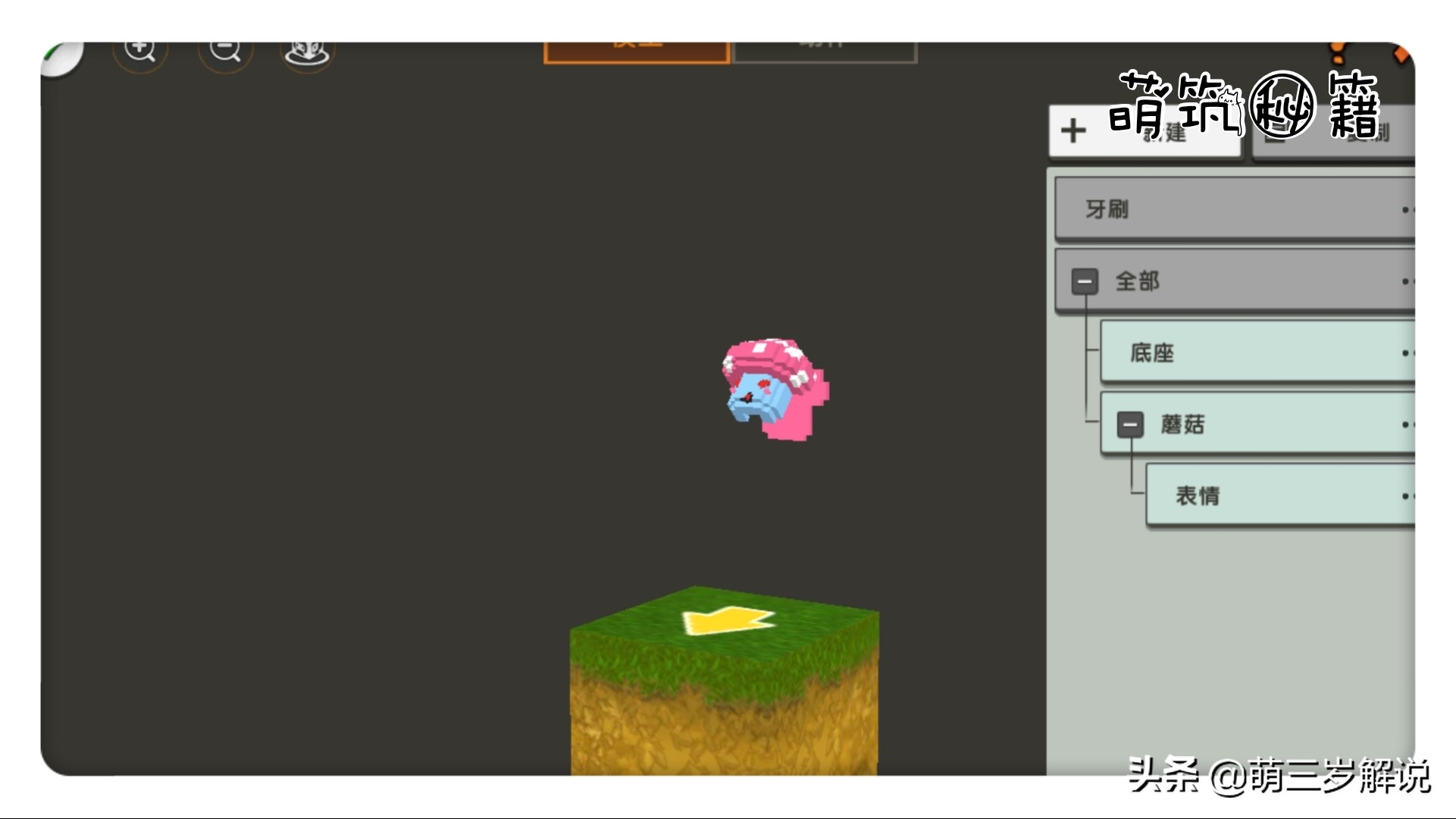Select the 表情 tree item
The height and width of the screenshot is (819, 1456).
[1279, 495]
